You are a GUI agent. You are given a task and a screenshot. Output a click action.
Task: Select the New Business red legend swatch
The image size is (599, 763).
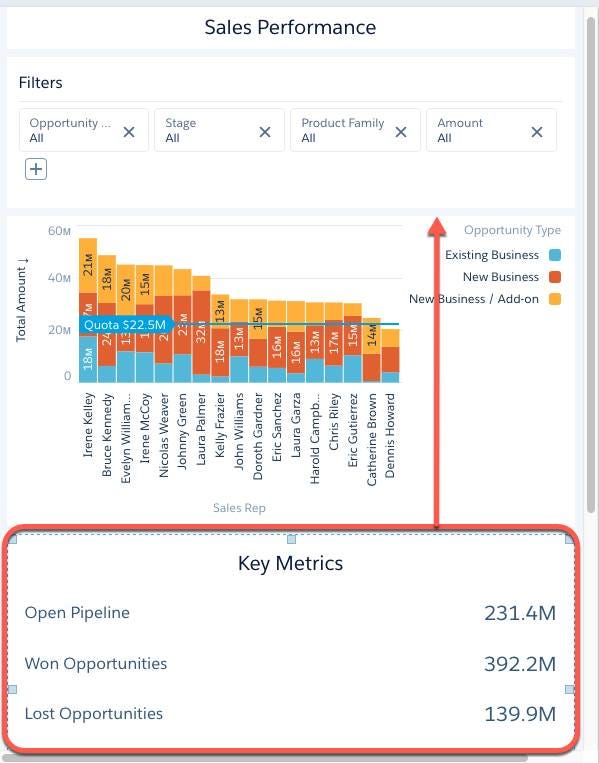[x=555, y=277]
